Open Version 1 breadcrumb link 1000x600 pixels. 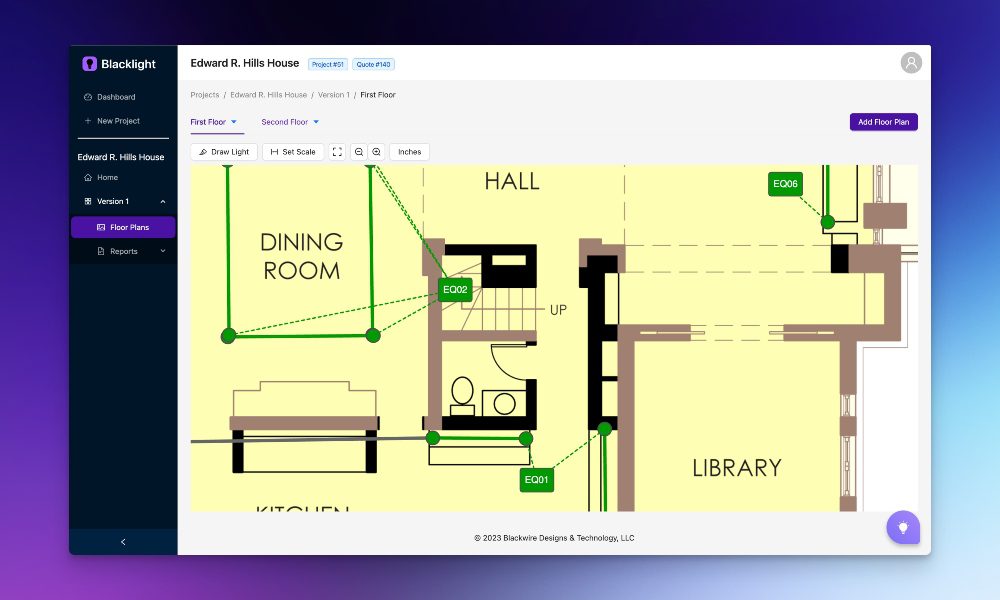click(334, 95)
